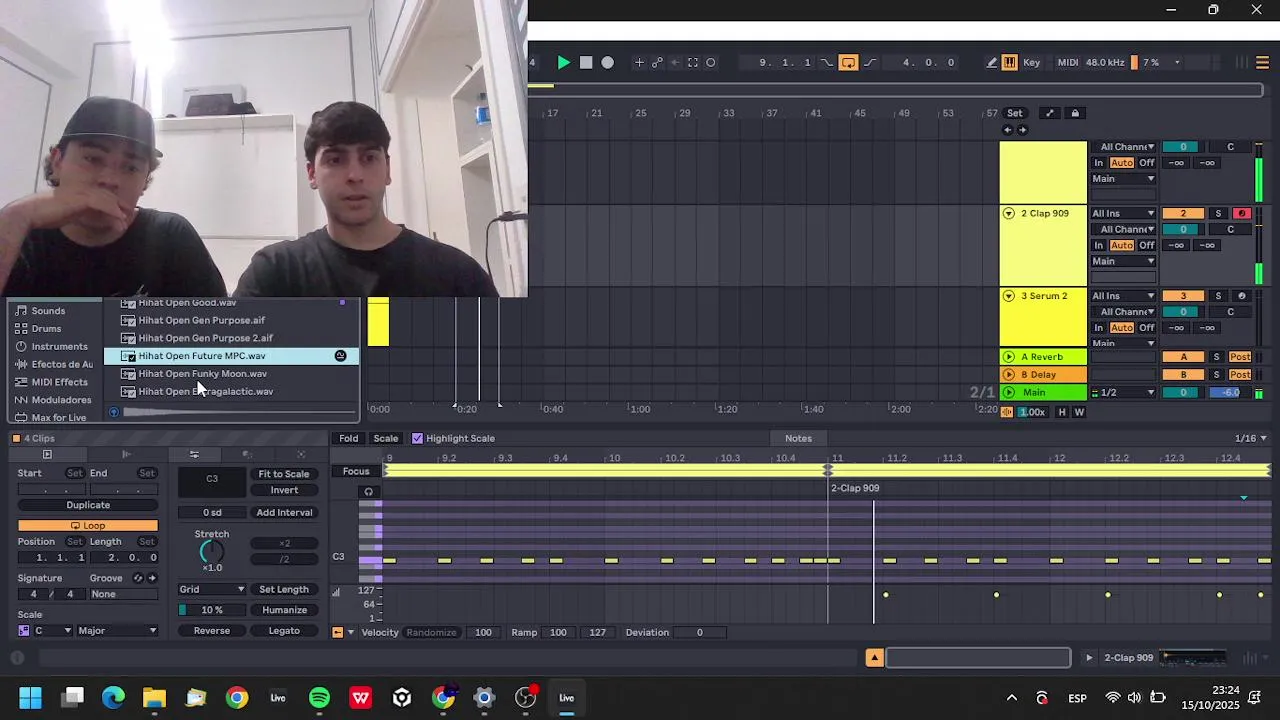
Task: Click the arrangement Lock Envelopes padlock icon
Action: 1075,113
